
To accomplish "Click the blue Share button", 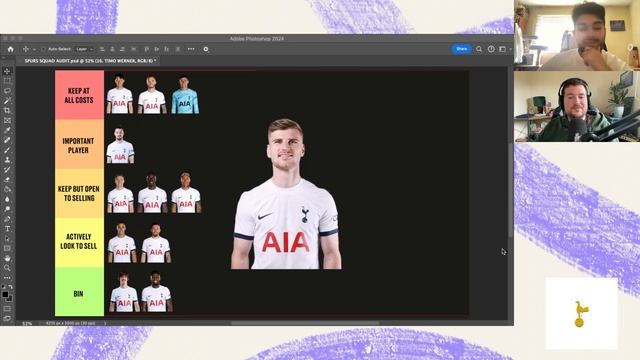I will (x=462, y=49).
